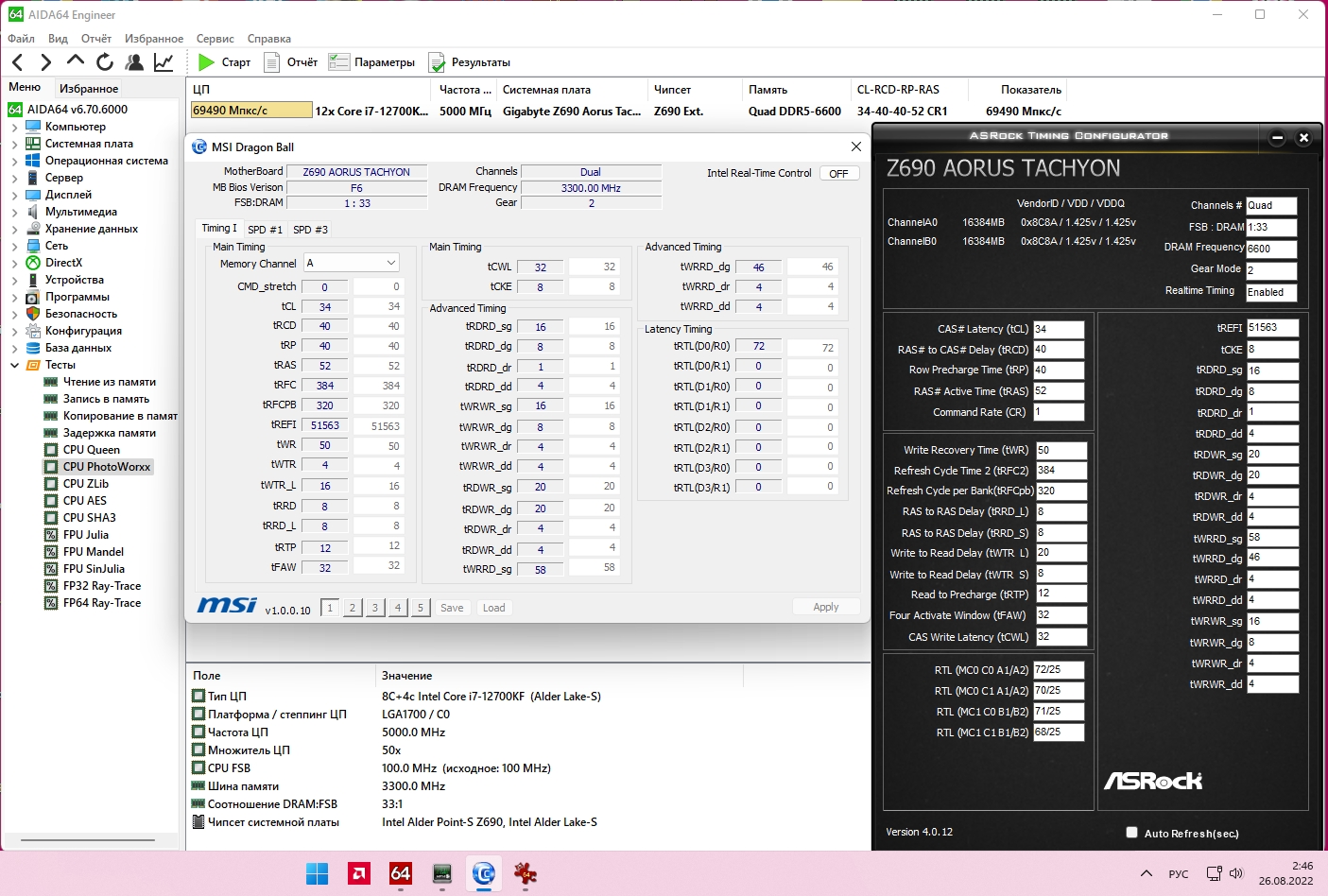The height and width of the screenshot is (896, 1328).
Task: Show hidden tray icons with the chevron
Action: point(1147,874)
